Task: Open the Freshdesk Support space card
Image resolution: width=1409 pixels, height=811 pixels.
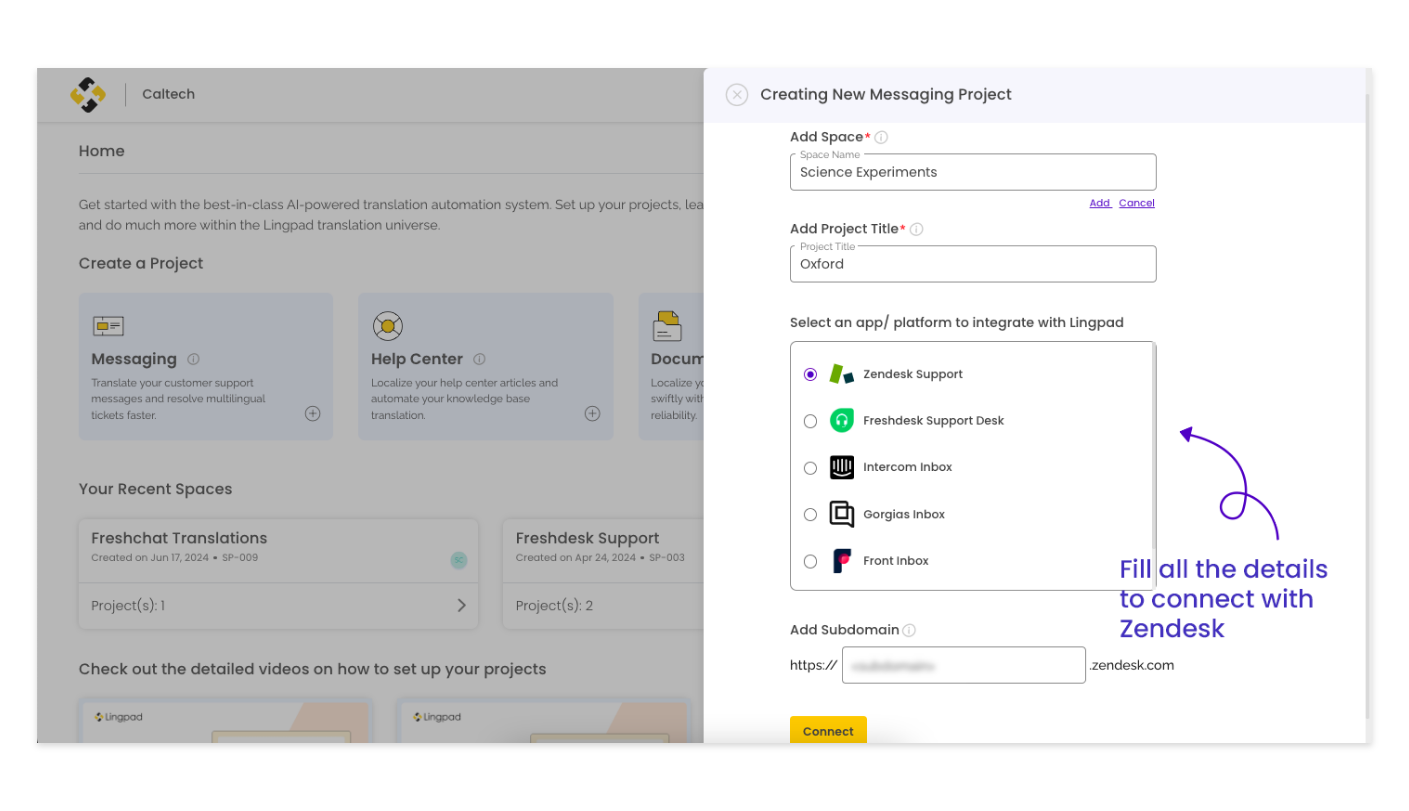Action: [x=603, y=573]
